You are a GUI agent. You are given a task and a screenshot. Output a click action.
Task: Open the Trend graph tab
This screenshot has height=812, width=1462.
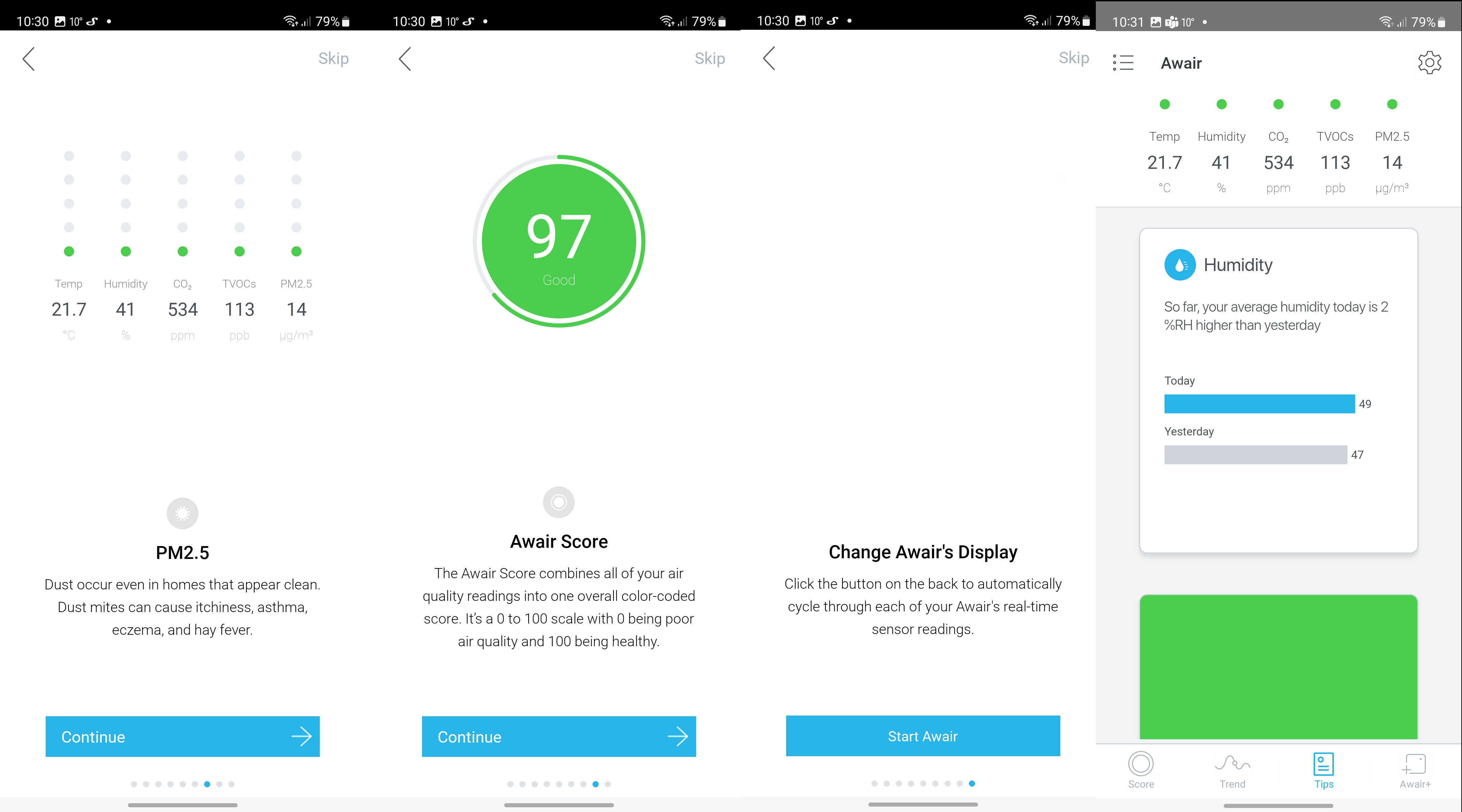[x=1232, y=770]
